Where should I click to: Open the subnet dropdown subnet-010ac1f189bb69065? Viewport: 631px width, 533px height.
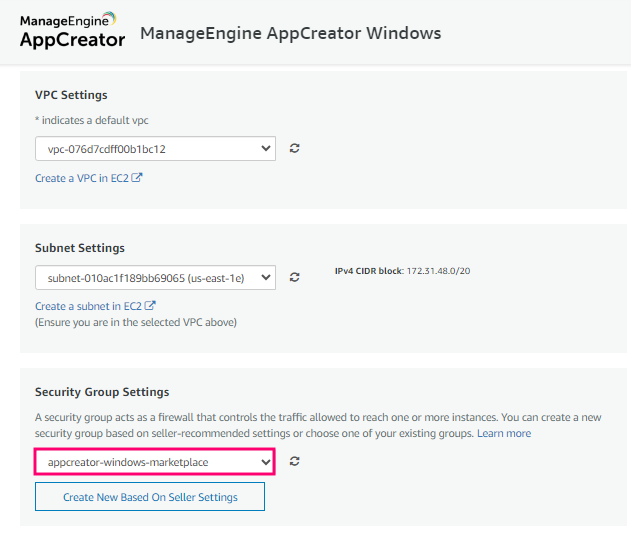(155, 277)
